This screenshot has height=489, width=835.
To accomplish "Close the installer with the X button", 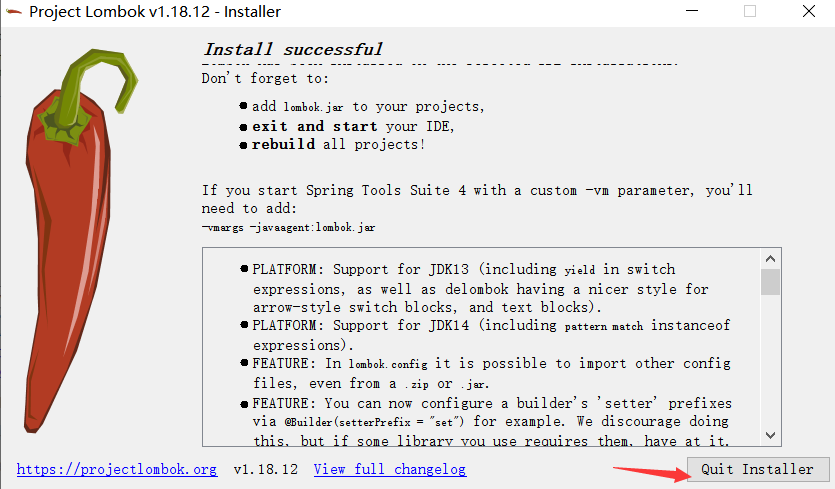I will click(809, 11).
